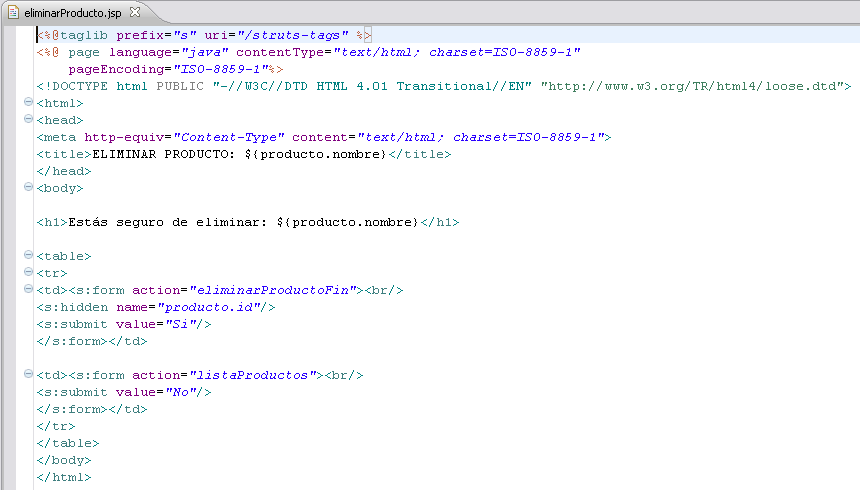Click the DOCTYPE declaration line
Image resolution: width=860 pixels, height=490 pixels.
pyautogui.click(x=444, y=86)
